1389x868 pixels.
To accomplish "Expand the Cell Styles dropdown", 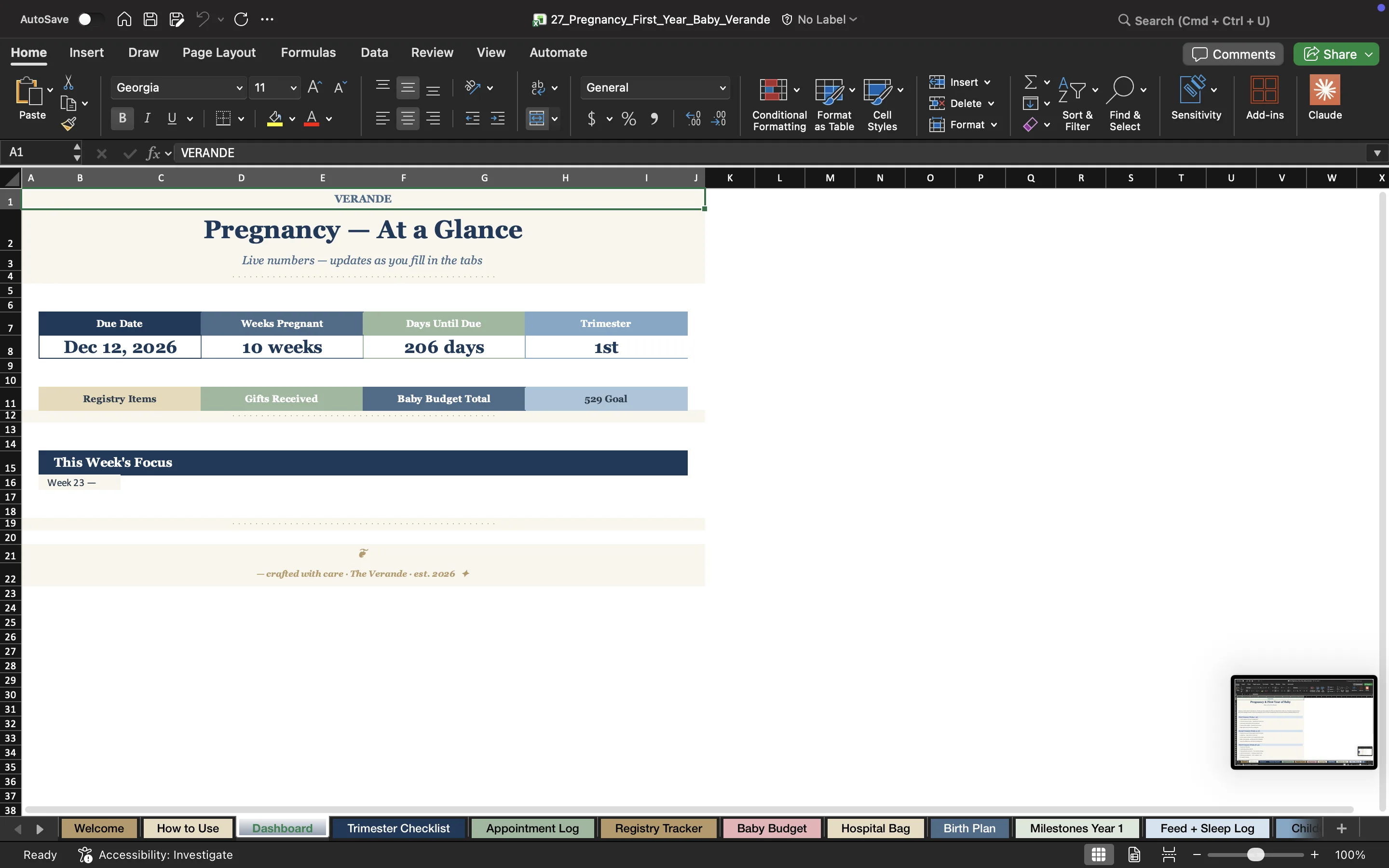I will [x=900, y=90].
